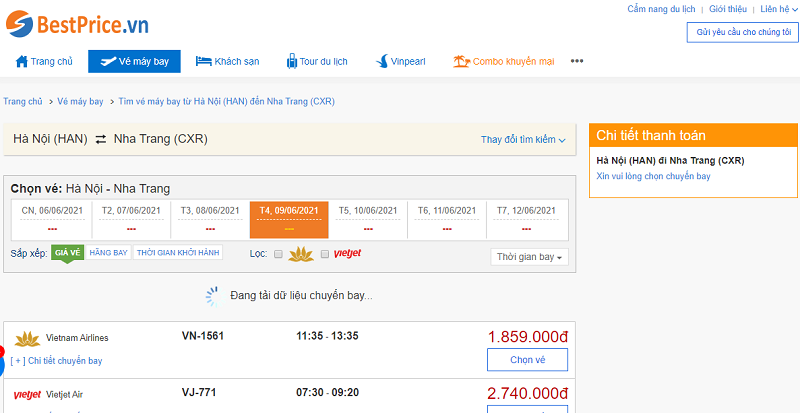Screen dimensions: 800x413
Task: Open the Cẩm nang du lịch link
Action: coord(661,9)
